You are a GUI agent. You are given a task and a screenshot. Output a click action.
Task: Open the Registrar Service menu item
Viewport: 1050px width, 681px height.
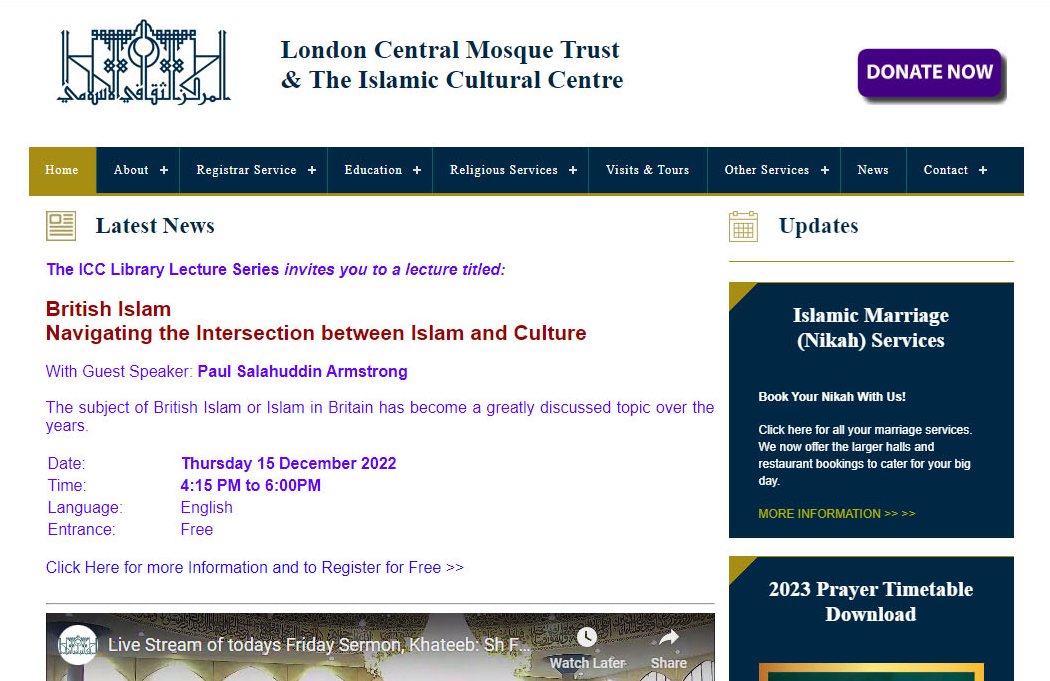pos(246,170)
